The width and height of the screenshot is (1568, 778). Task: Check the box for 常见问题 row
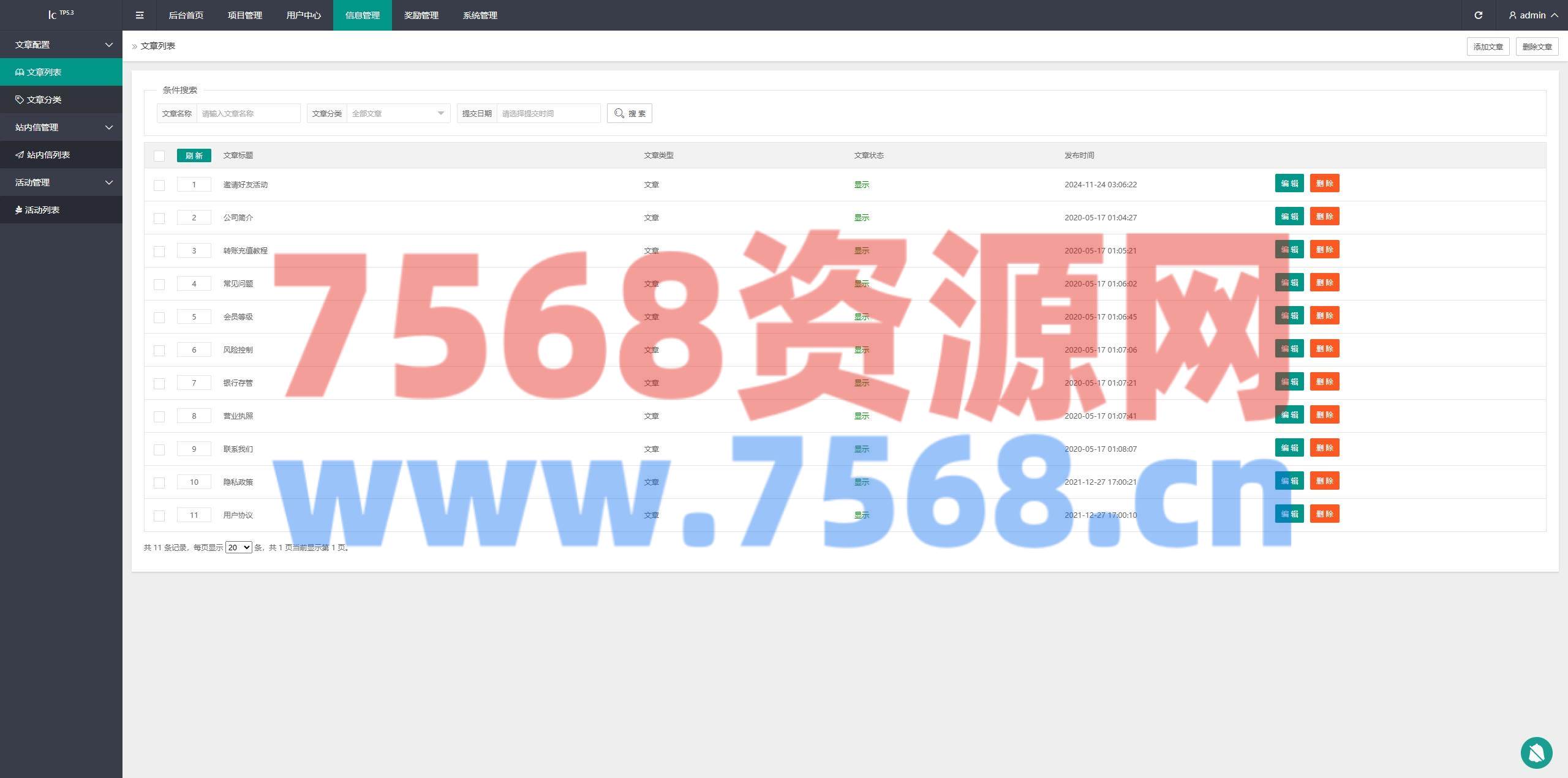pyautogui.click(x=159, y=285)
